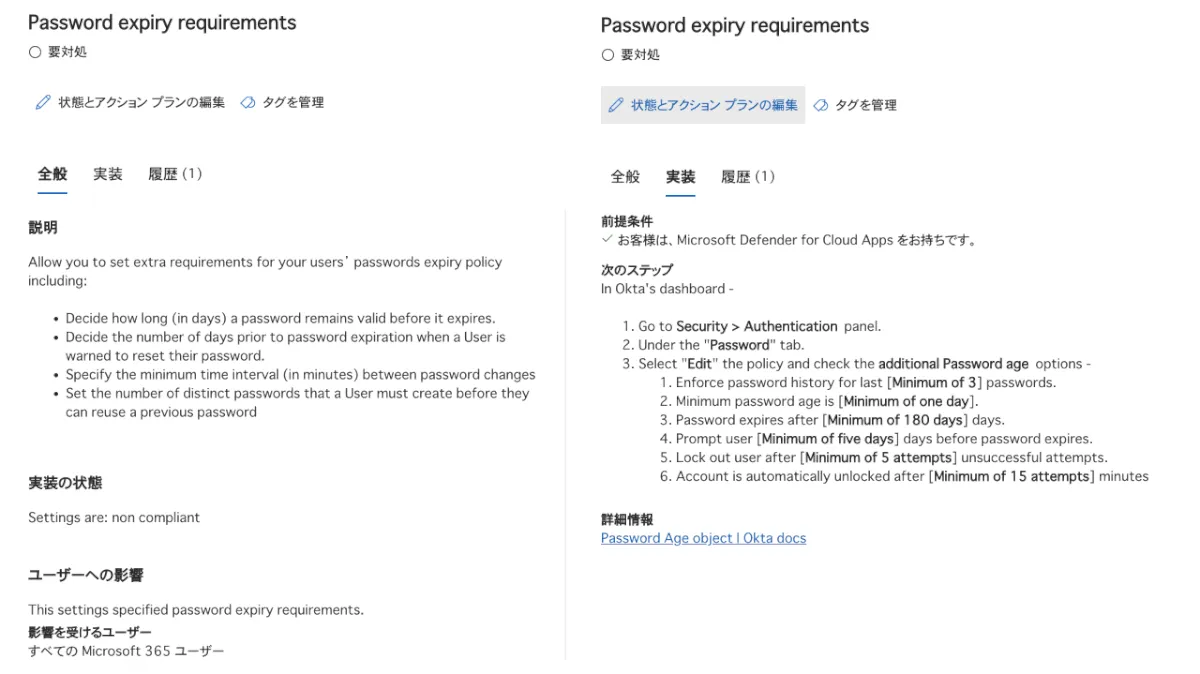Screen dimensions: 1200x674
Task: Open the 履歴 (1) tab in the left panel
Action: (175, 174)
